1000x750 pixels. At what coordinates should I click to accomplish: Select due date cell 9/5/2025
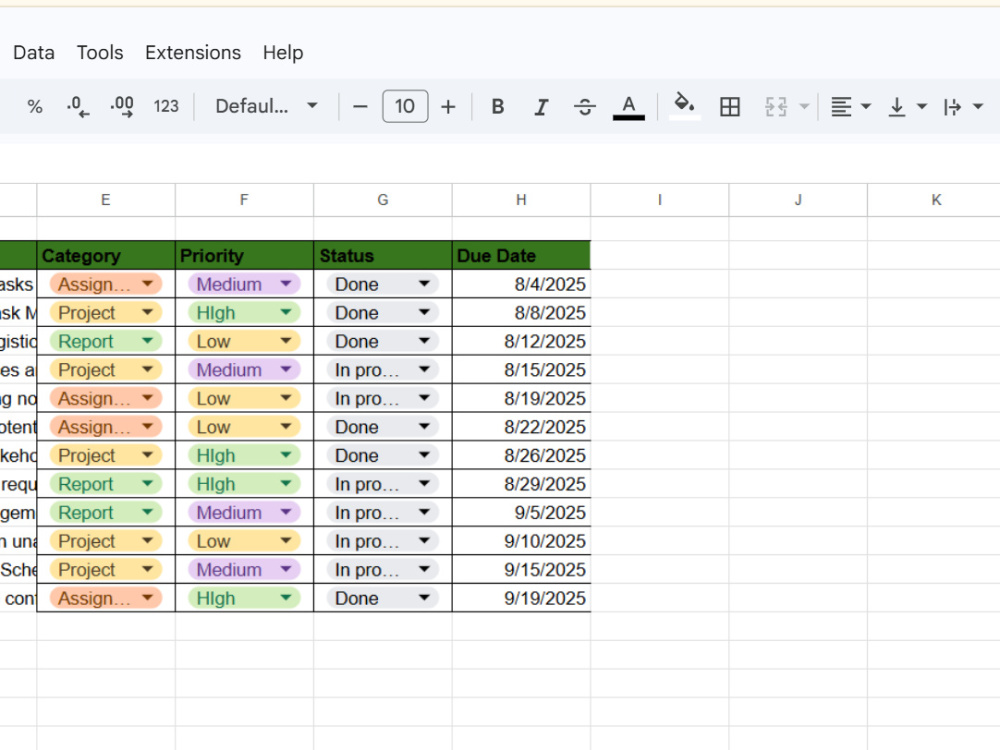click(521, 512)
